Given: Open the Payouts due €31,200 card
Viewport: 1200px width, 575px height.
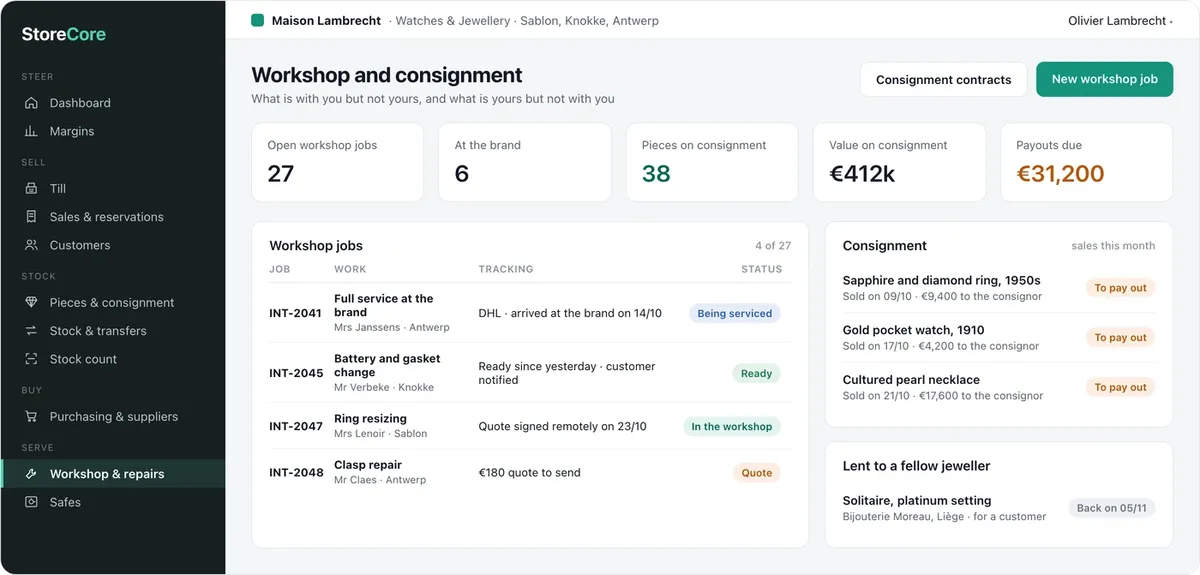Looking at the screenshot, I should pyautogui.click(x=1086, y=162).
